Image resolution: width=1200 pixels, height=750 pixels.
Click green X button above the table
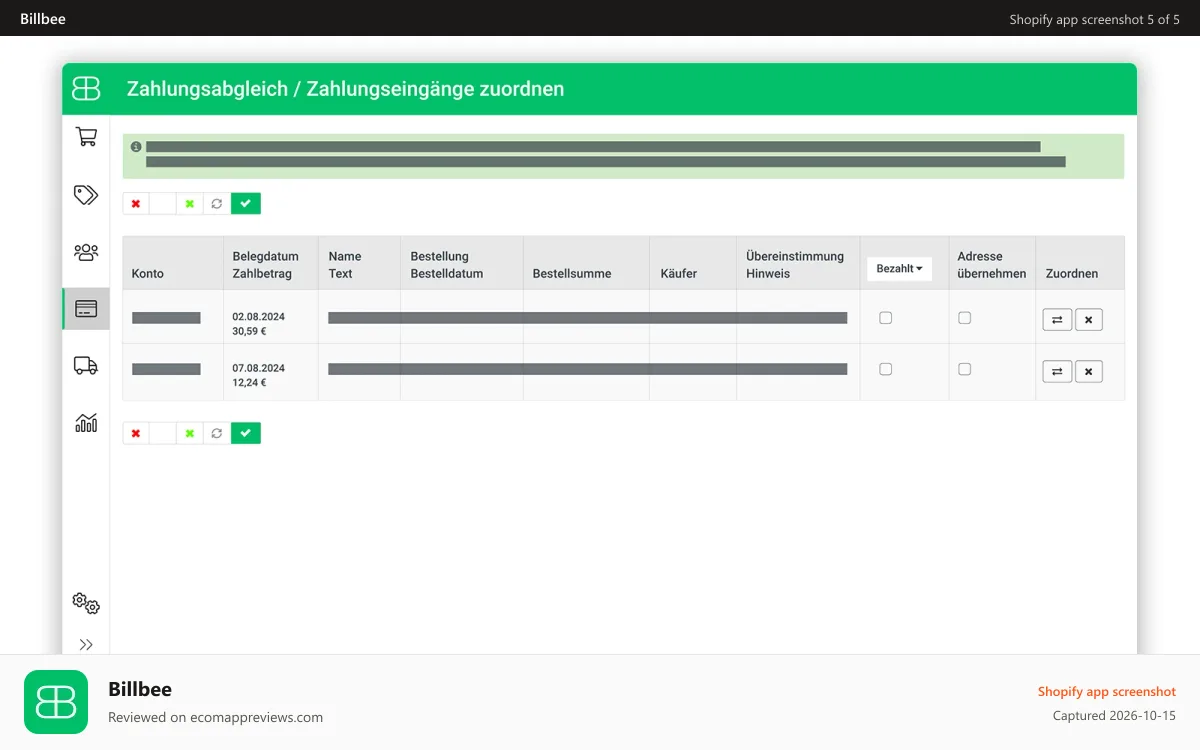click(x=190, y=204)
